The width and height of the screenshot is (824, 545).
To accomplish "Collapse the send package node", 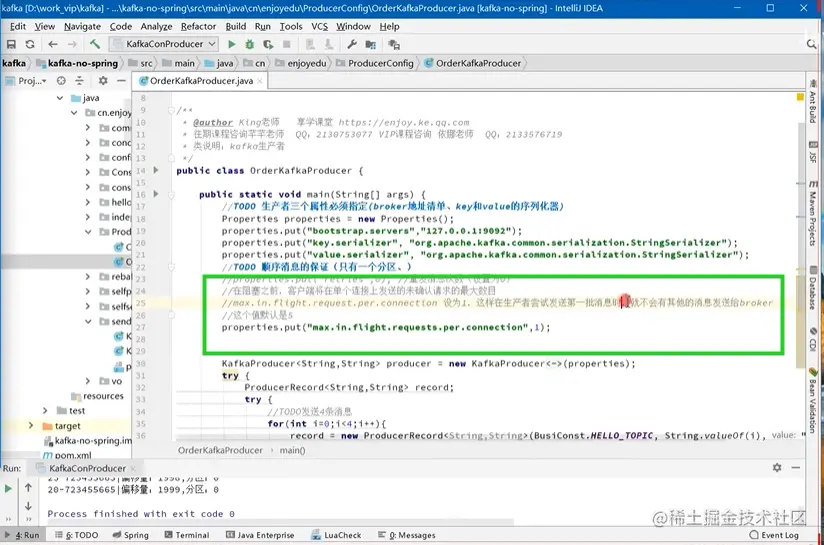I will click(x=88, y=321).
